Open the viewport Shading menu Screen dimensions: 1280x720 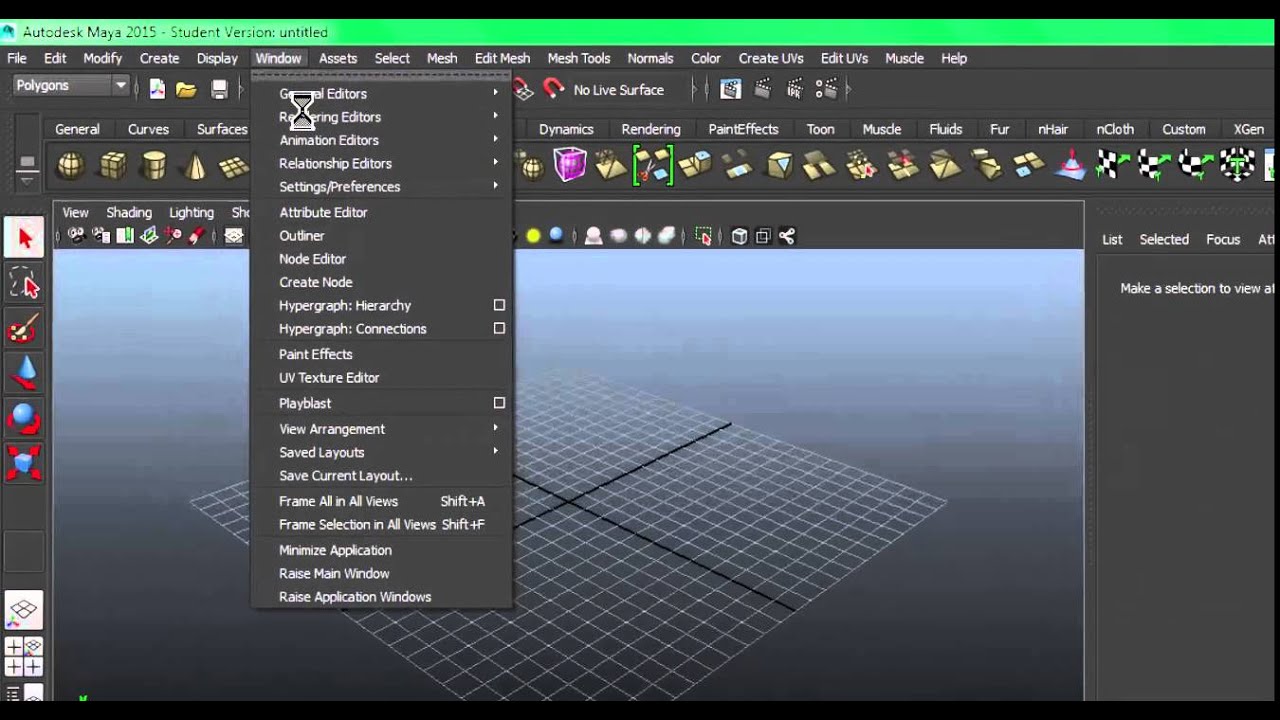[129, 212]
